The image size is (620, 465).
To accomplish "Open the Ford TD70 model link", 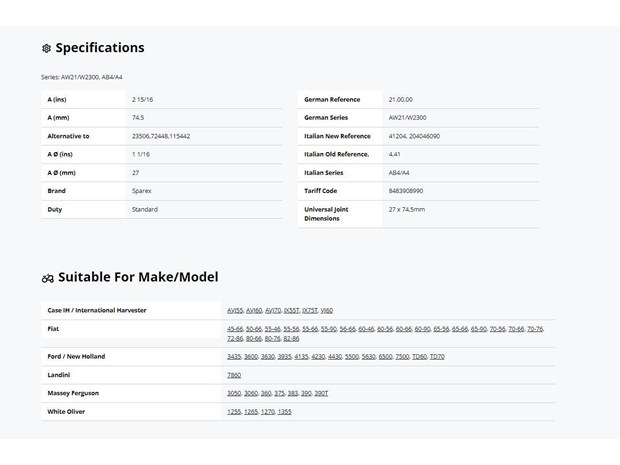I will tap(437, 356).
